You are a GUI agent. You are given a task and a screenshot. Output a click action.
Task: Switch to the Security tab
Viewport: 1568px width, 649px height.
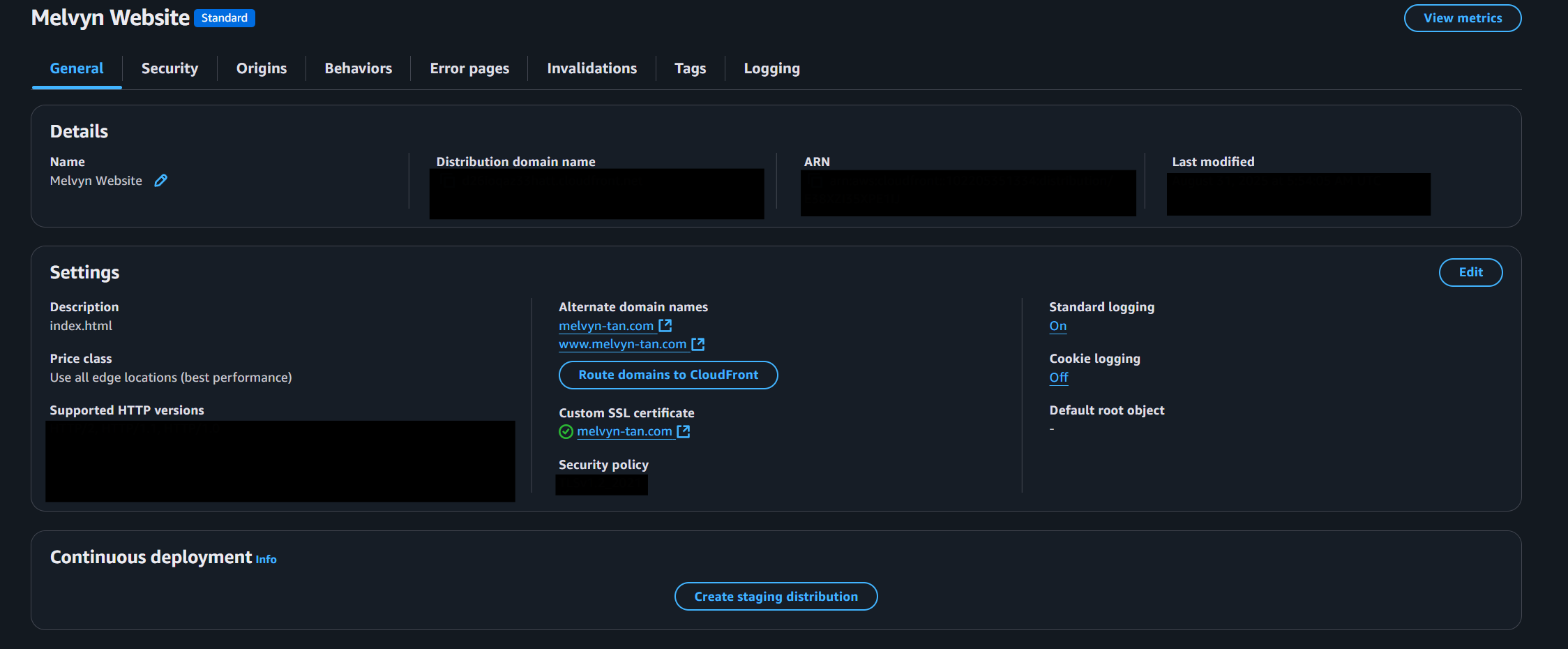pyautogui.click(x=169, y=68)
